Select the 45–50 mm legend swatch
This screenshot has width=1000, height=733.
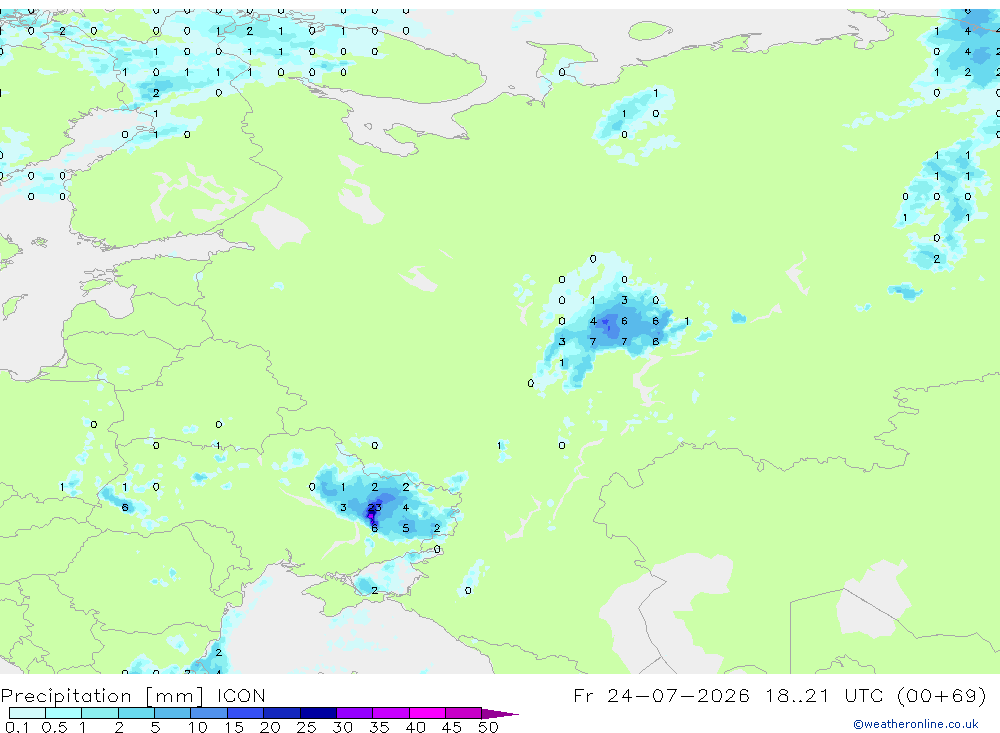click(464, 713)
